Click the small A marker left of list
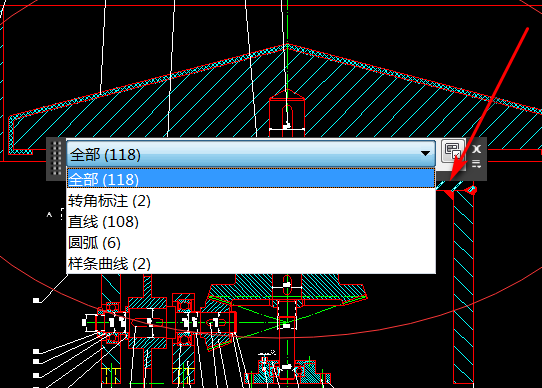Viewport: 542px width, 388px height. point(49,215)
